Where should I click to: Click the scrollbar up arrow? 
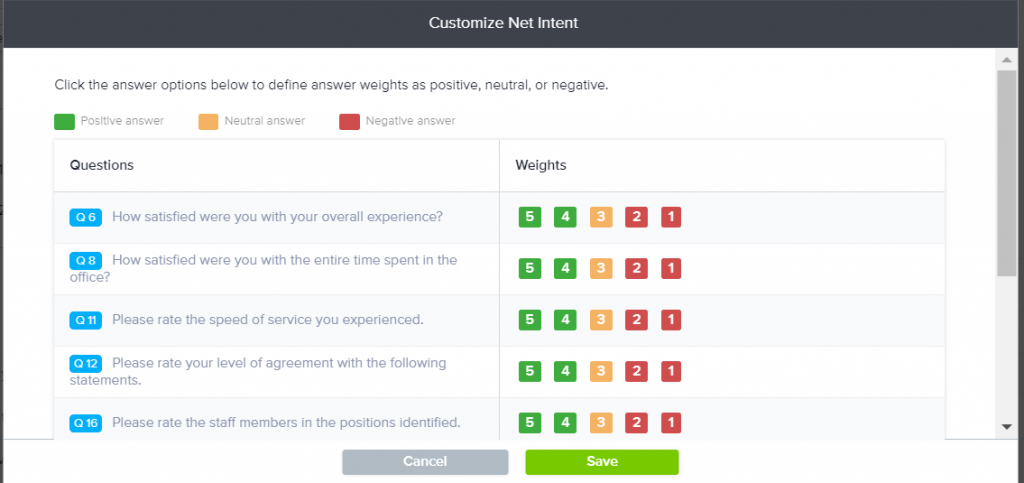click(x=1007, y=59)
